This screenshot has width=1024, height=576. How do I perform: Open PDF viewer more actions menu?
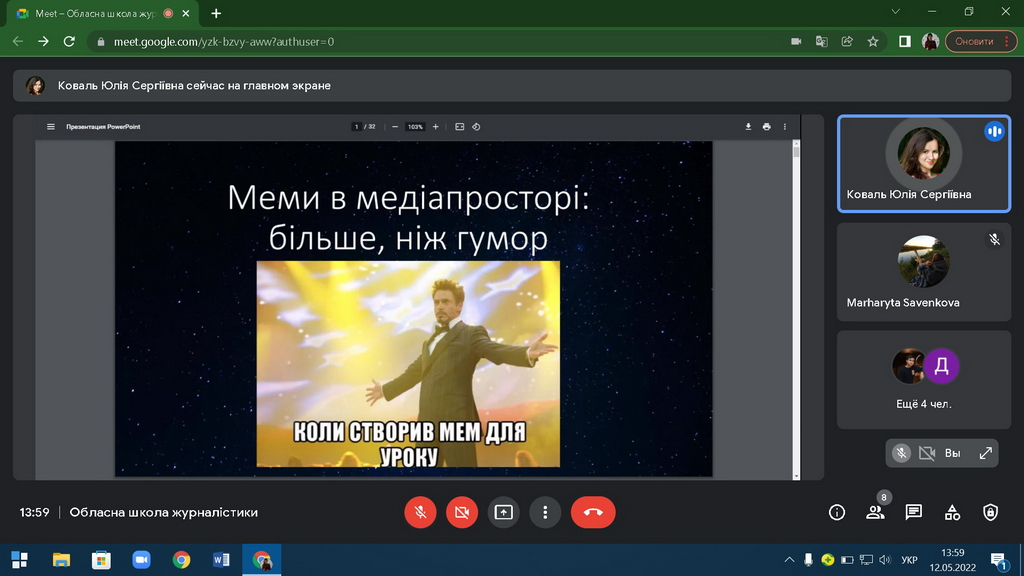pos(785,127)
